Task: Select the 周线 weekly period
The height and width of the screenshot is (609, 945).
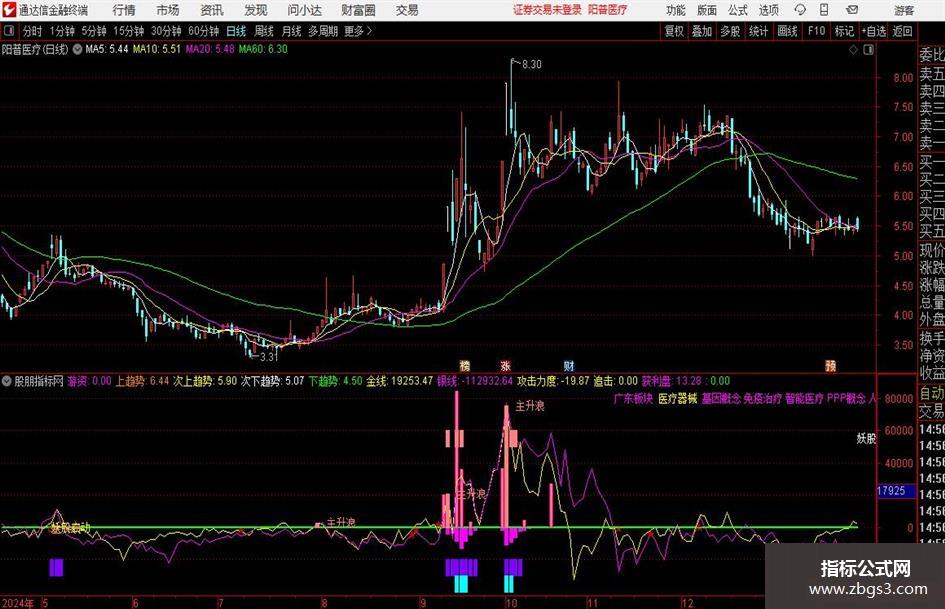Action: tap(263, 31)
